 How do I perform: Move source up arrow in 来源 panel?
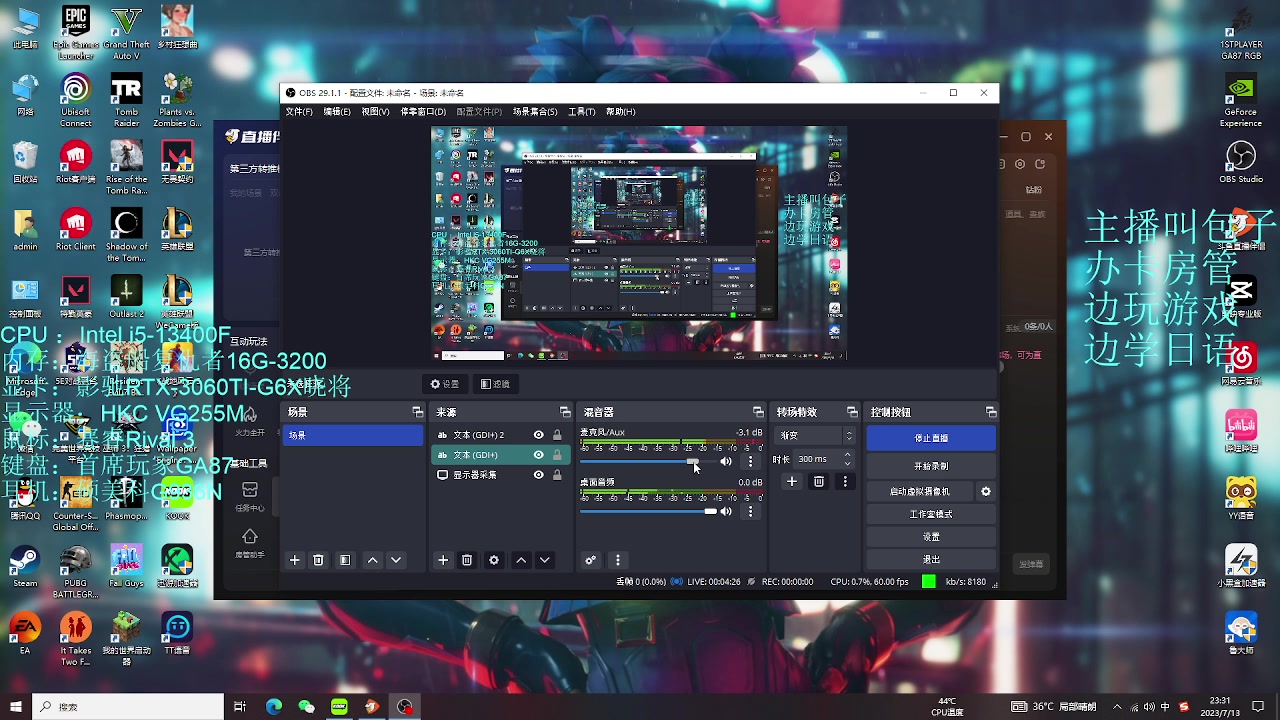point(521,560)
